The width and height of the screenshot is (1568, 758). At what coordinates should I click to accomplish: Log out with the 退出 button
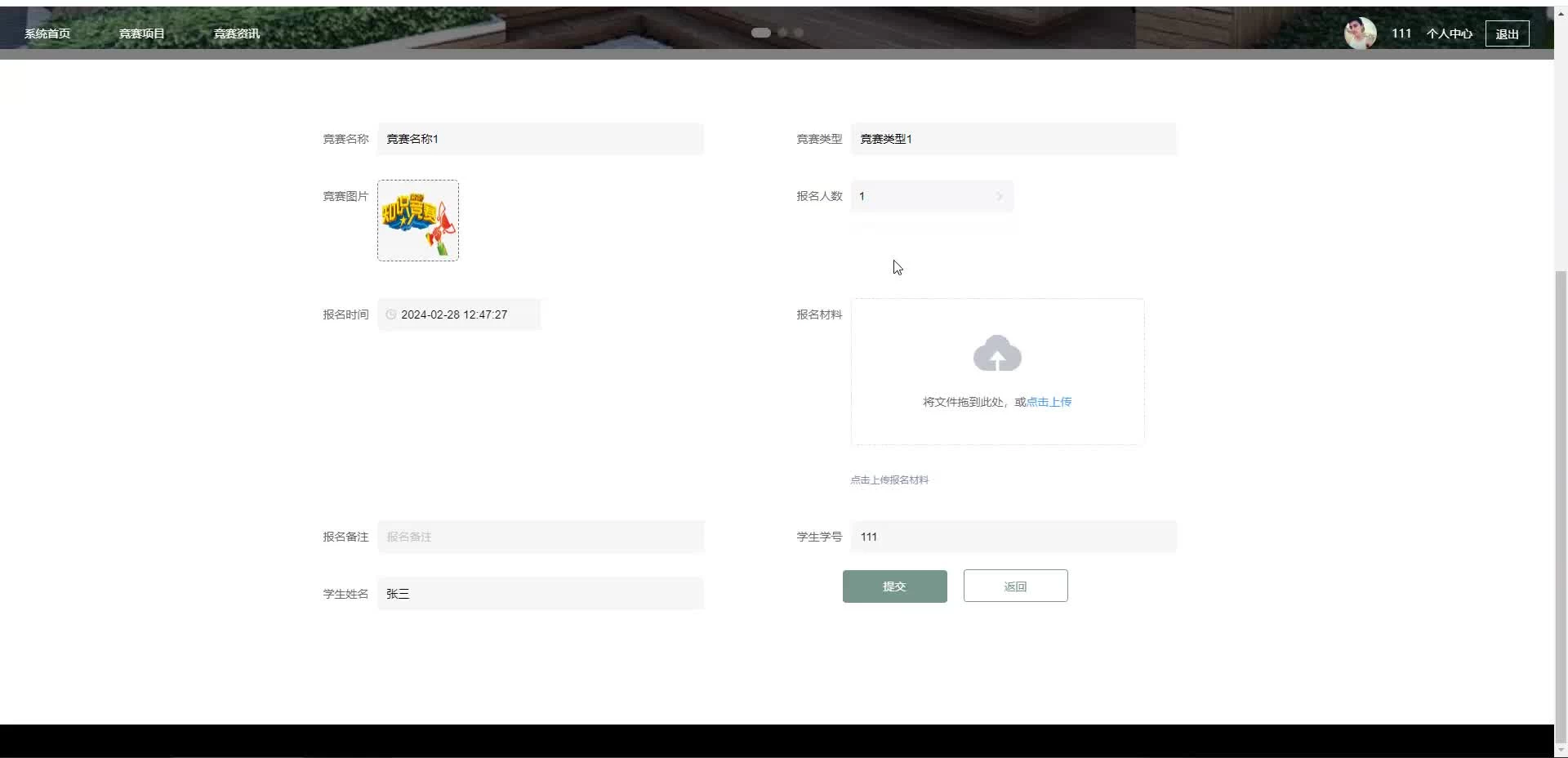[1507, 33]
